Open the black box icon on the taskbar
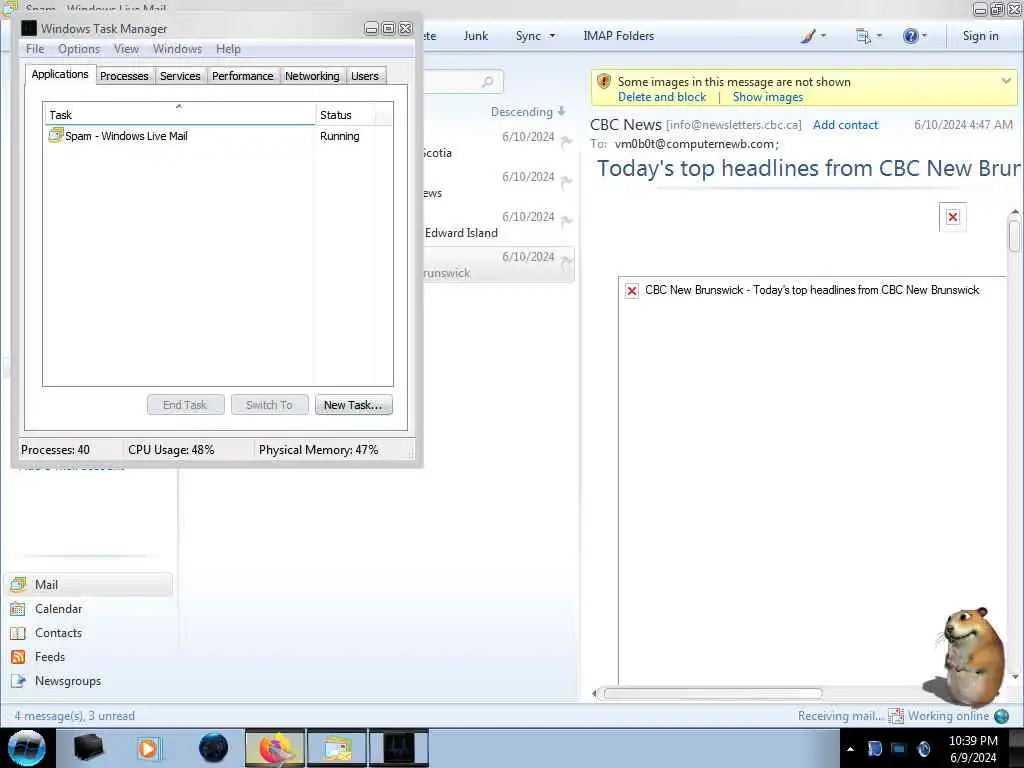Screen dimensions: 1024x768 [88, 748]
